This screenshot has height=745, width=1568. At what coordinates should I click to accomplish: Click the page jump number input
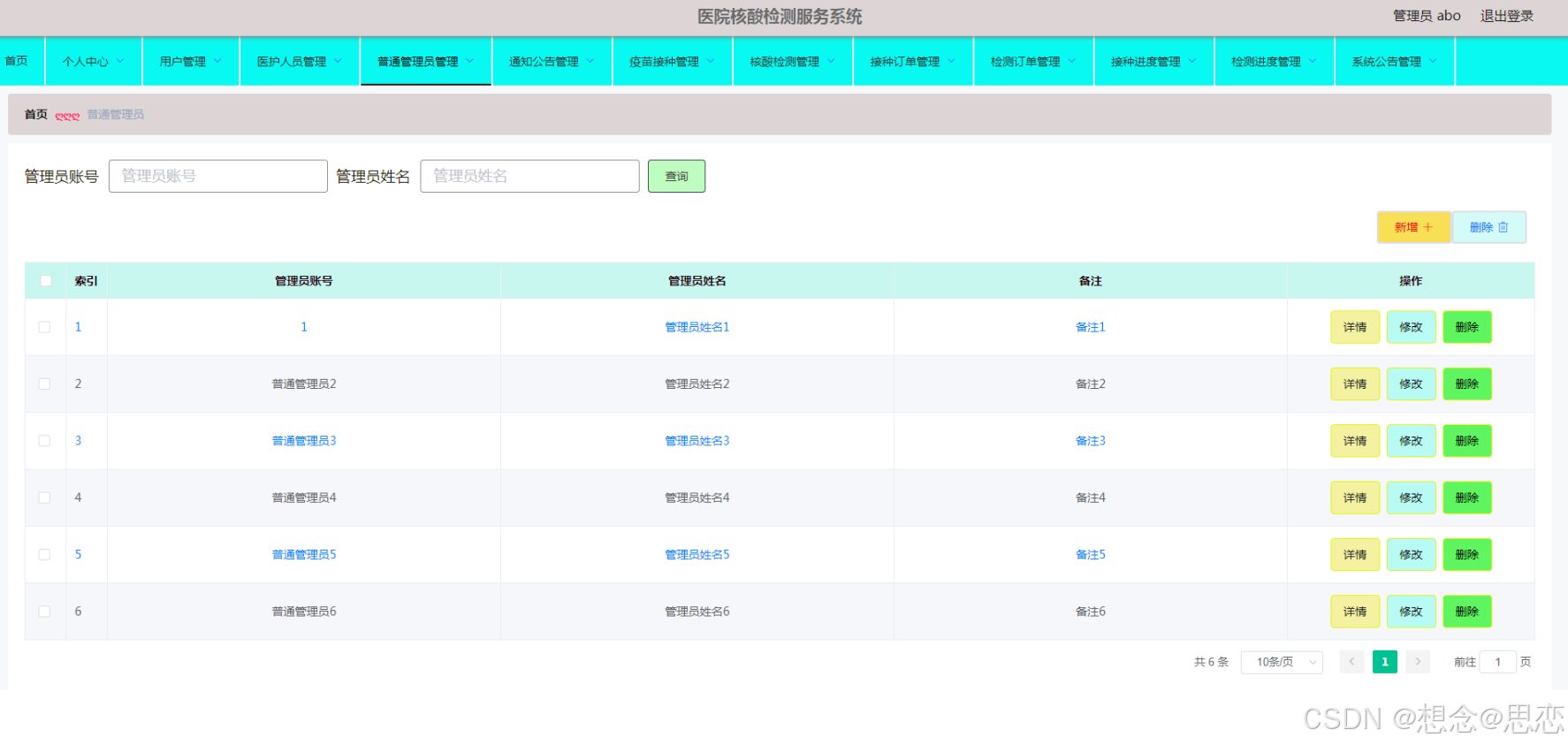[1498, 662]
